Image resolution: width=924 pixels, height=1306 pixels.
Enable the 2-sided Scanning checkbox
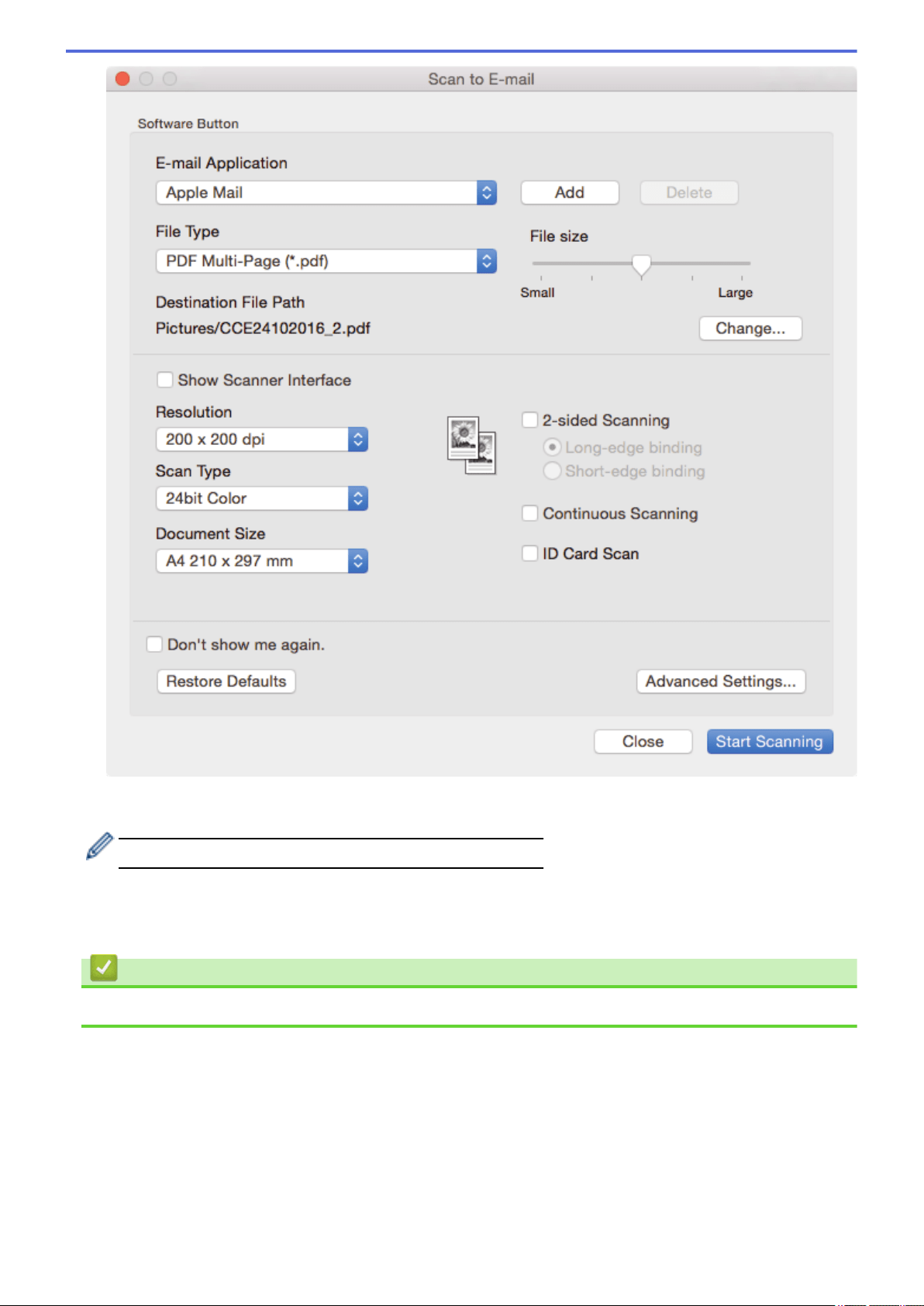530,420
